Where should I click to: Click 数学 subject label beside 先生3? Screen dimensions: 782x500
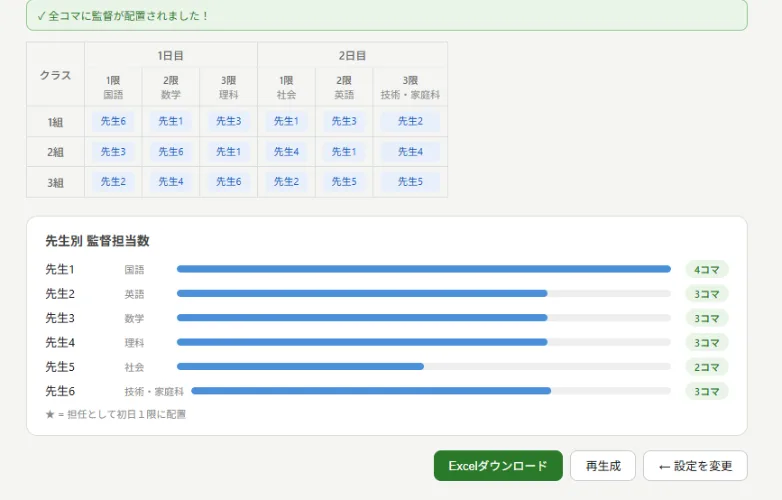(134, 319)
